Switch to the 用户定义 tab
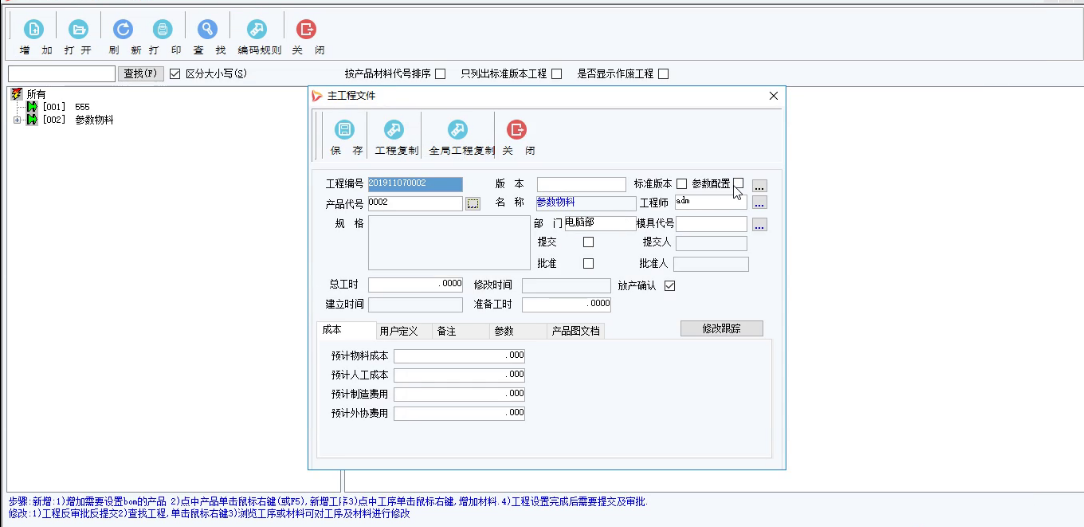This screenshot has width=1084, height=527. point(398,331)
